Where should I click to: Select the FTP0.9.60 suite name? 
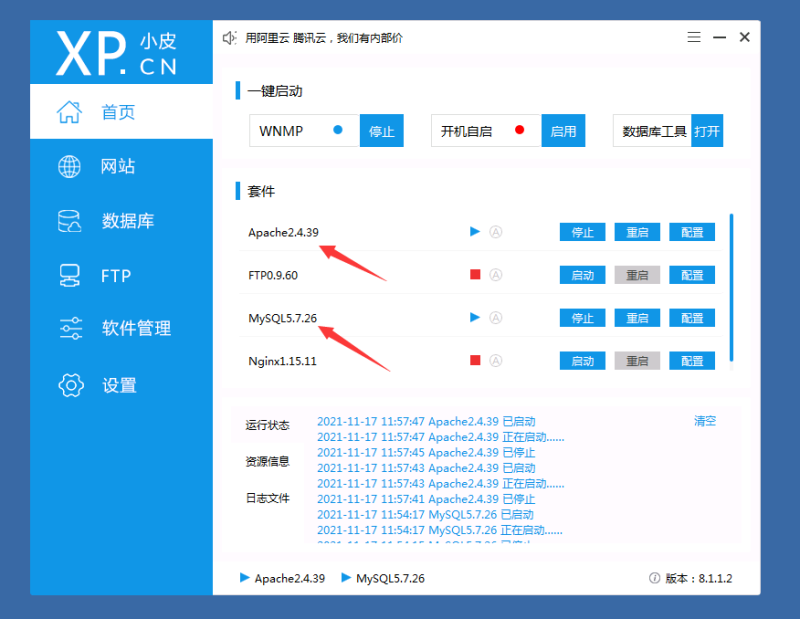click(x=273, y=276)
